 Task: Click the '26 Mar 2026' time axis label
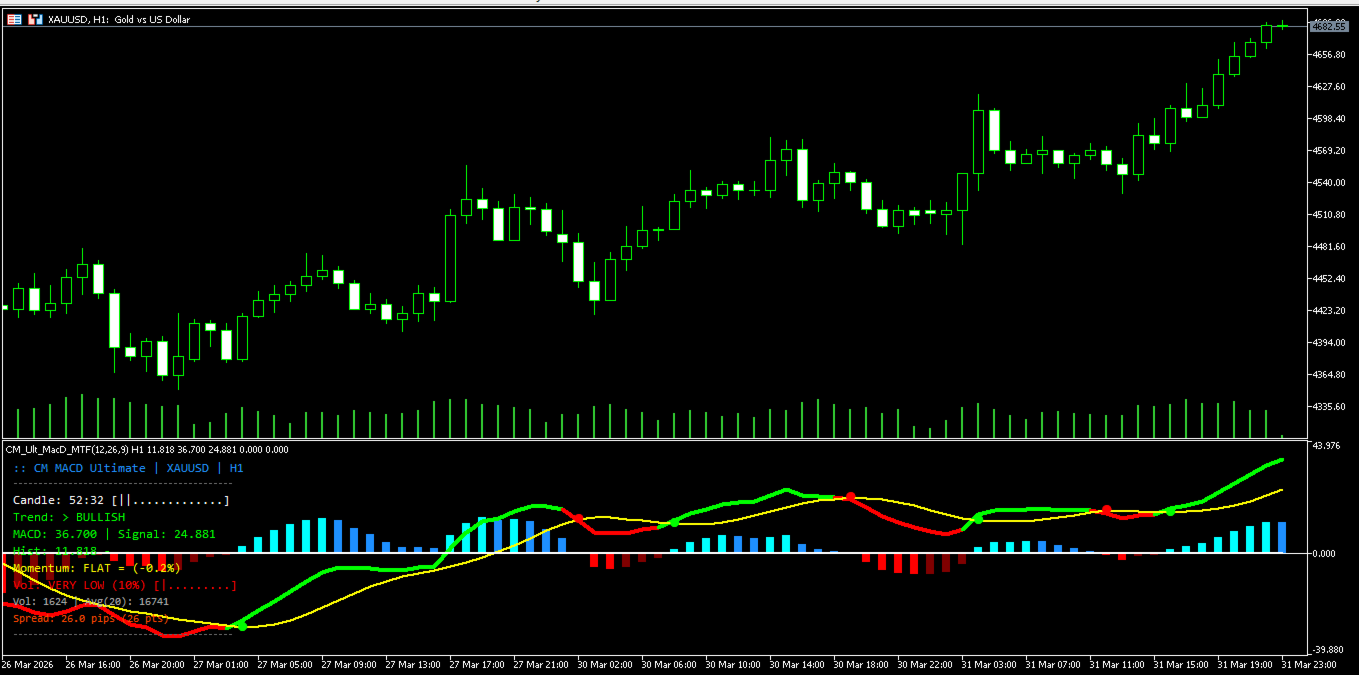tap(28, 665)
